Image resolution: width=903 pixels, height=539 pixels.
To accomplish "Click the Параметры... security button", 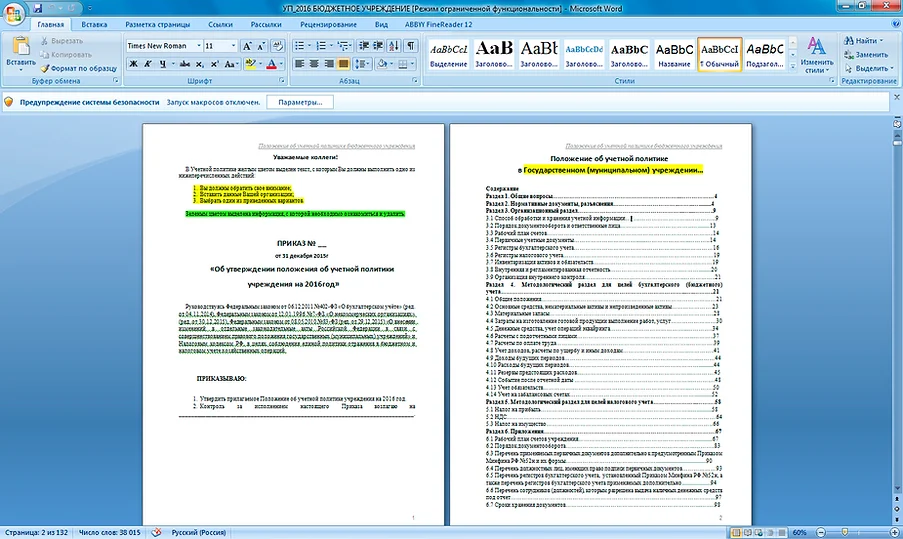I will (300, 102).
